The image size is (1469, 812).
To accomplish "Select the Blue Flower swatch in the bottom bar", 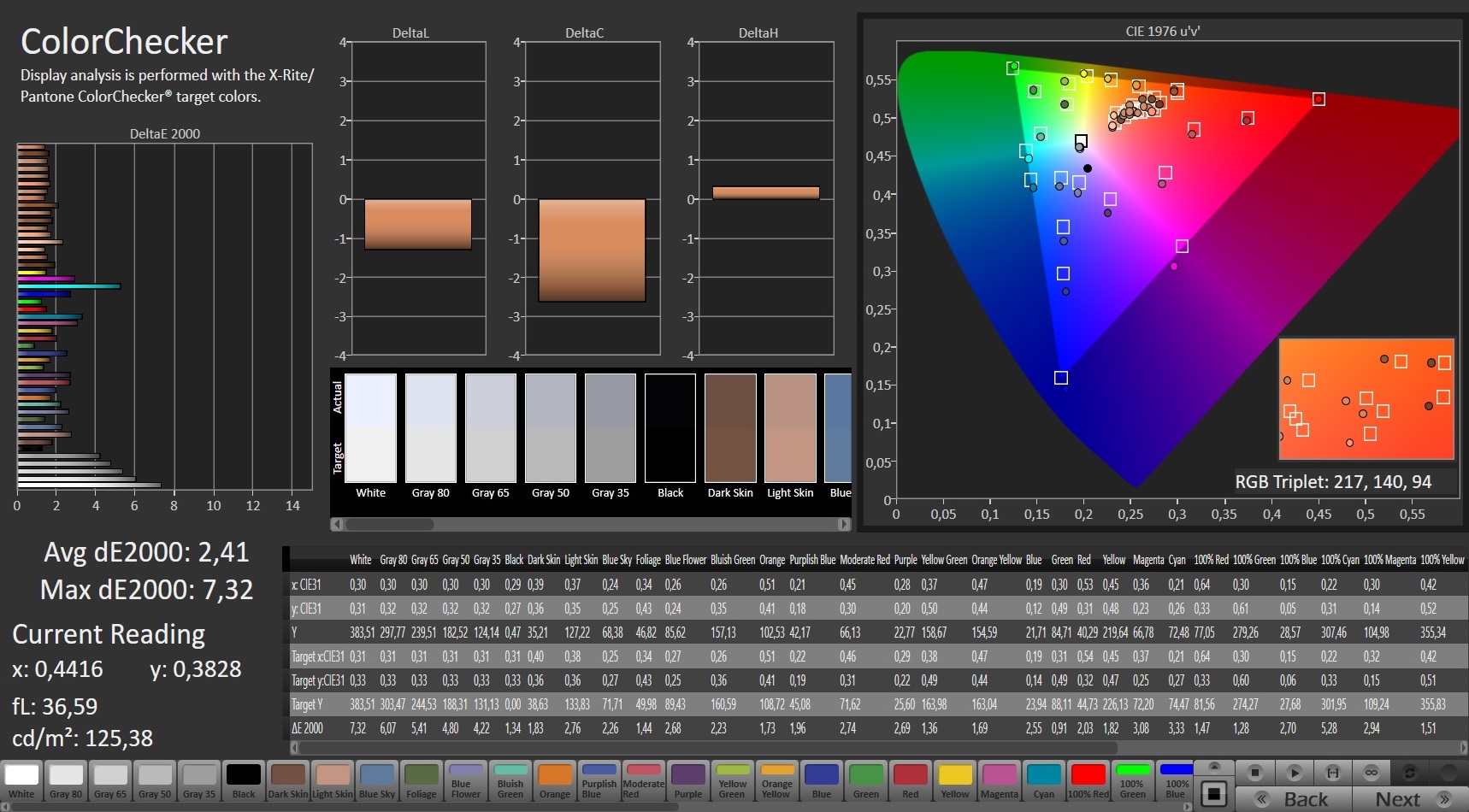I will 466,781.
